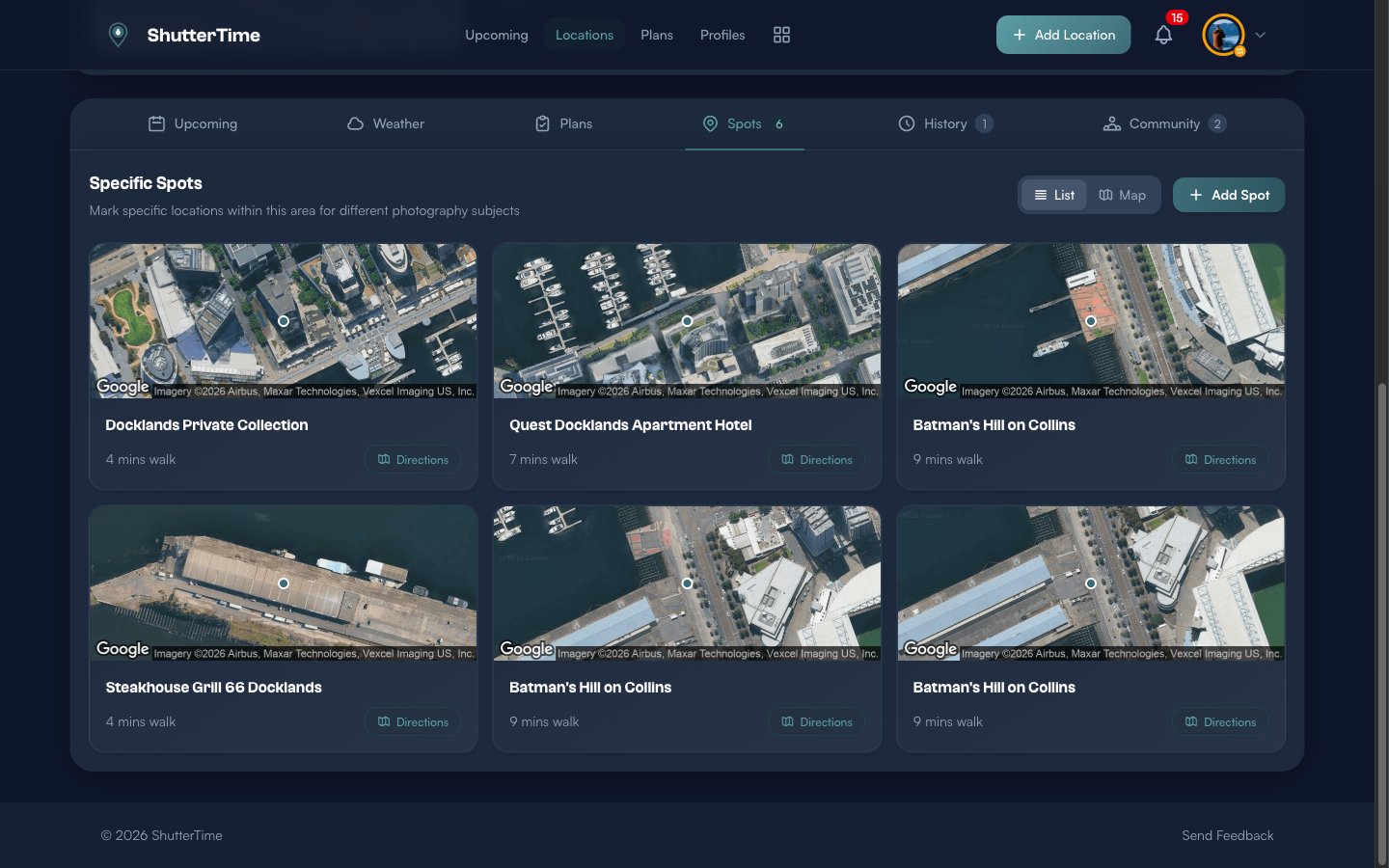This screenshot has height=868, width=1389.
Task: Switch to the Plans tab with clipboard icon
Action: [x=563, y=123]
